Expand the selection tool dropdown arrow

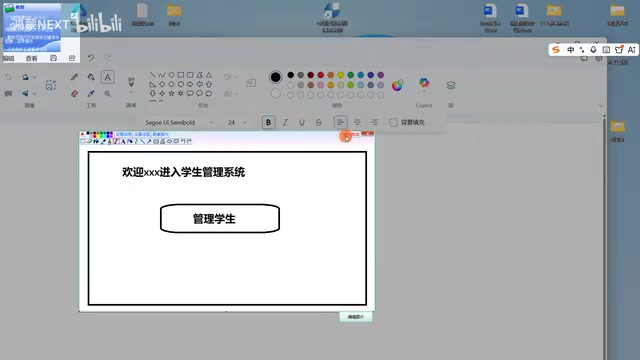click(34, 77)
